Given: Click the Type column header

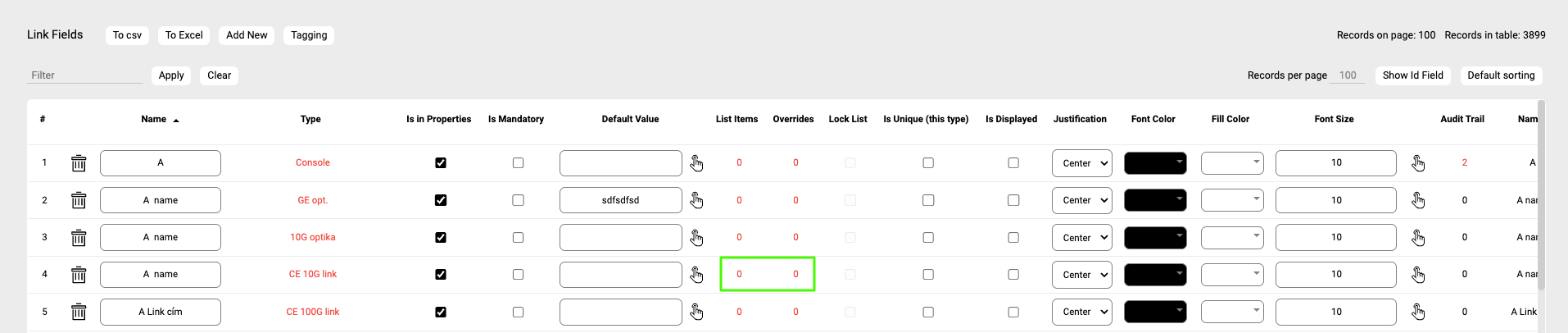Looking at the screenshot, I should click(310, 119).
